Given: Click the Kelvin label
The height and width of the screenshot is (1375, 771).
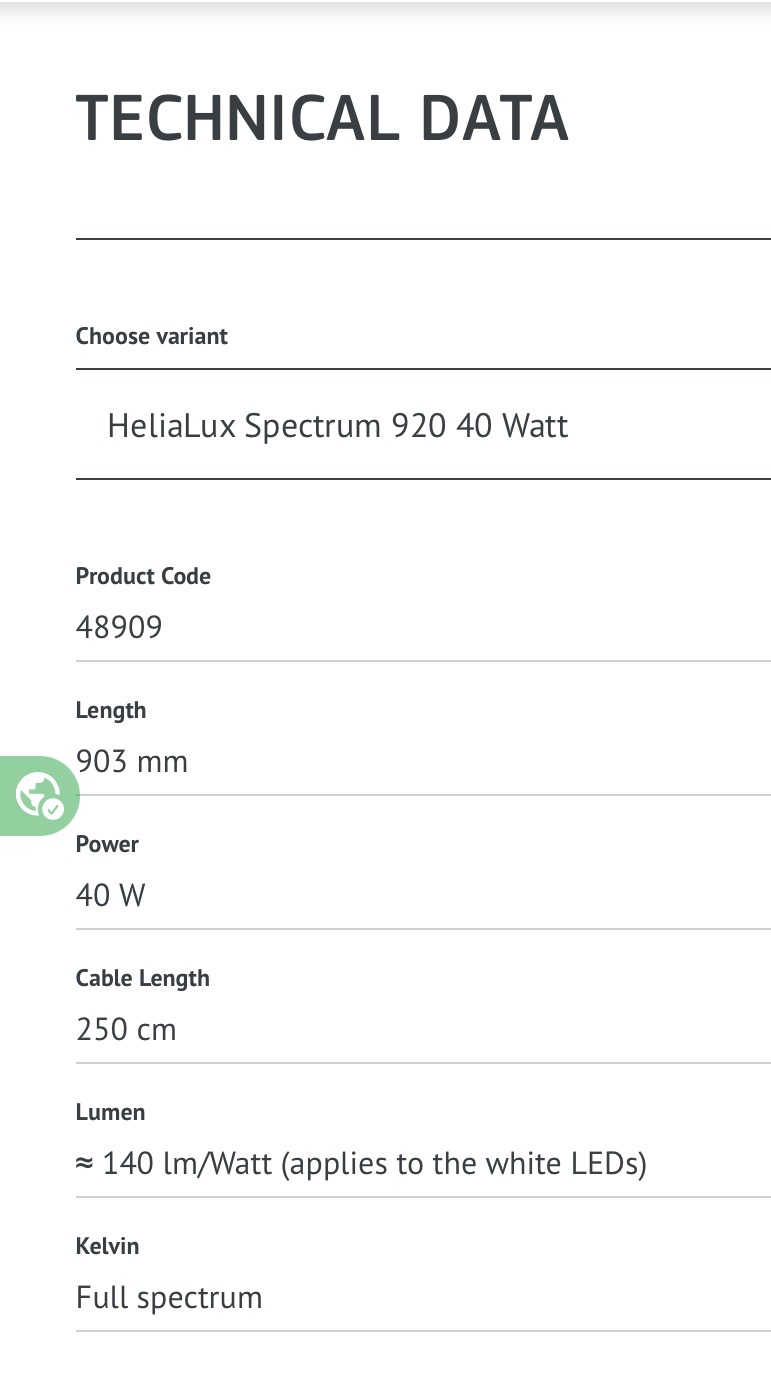Looking at the screenshot, I should coord(107,1246).
